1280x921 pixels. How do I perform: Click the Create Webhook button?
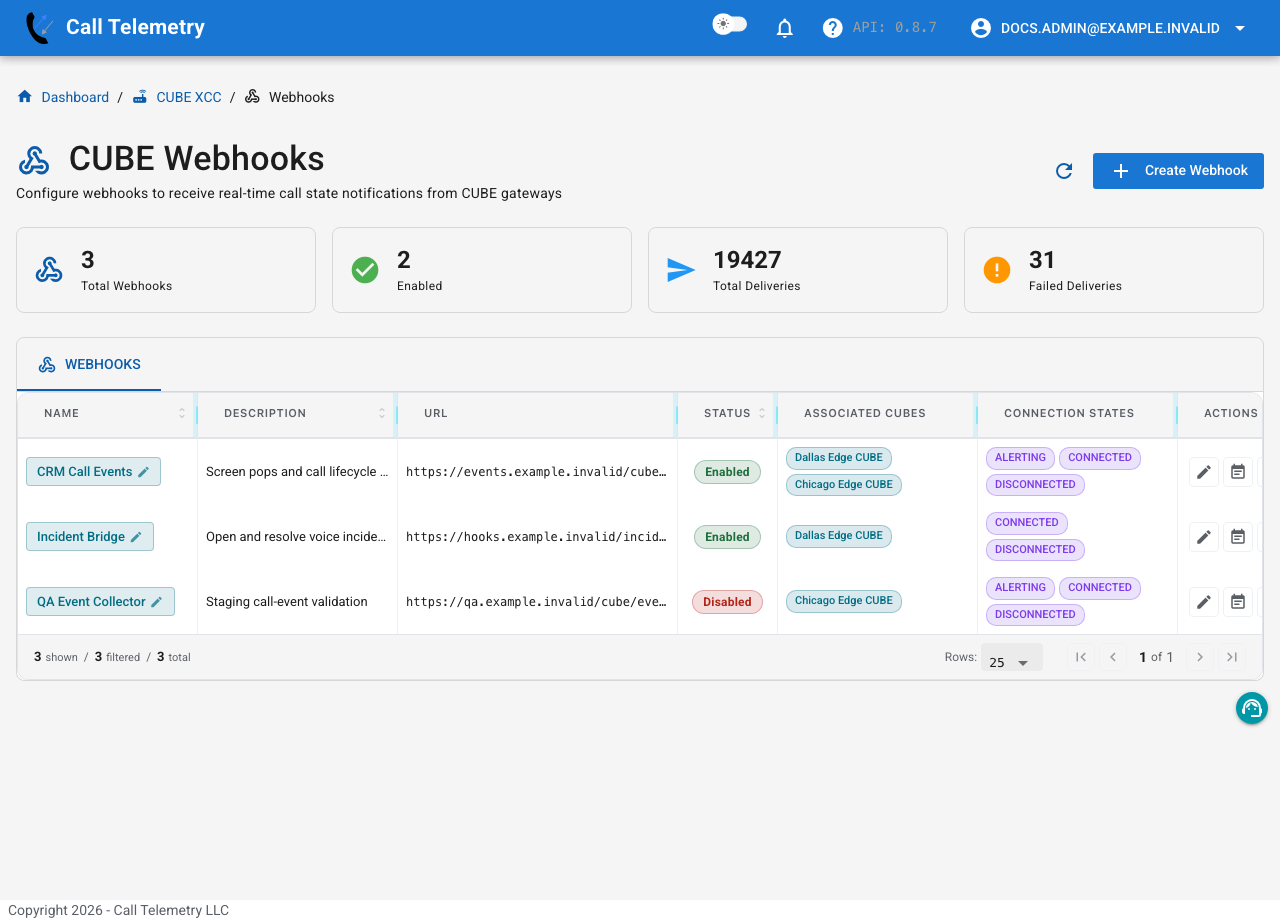tap(1178, 171)
